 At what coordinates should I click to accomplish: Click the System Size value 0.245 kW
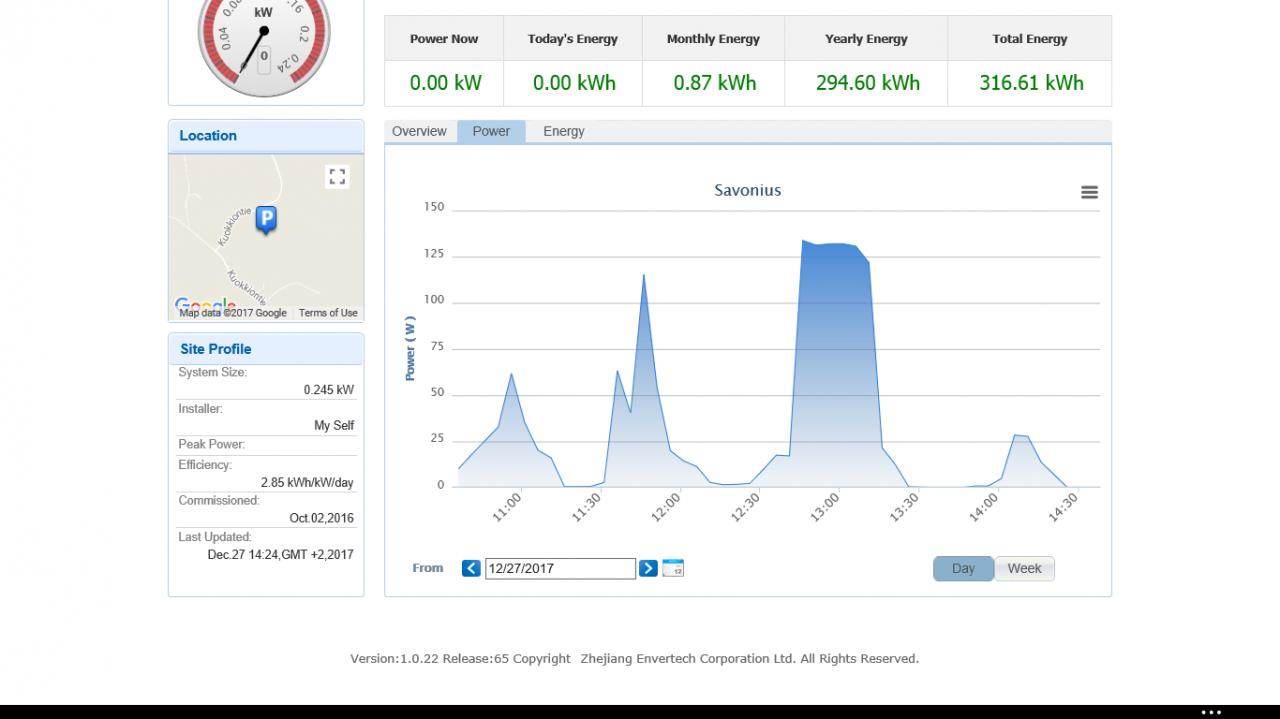point(329,390)
